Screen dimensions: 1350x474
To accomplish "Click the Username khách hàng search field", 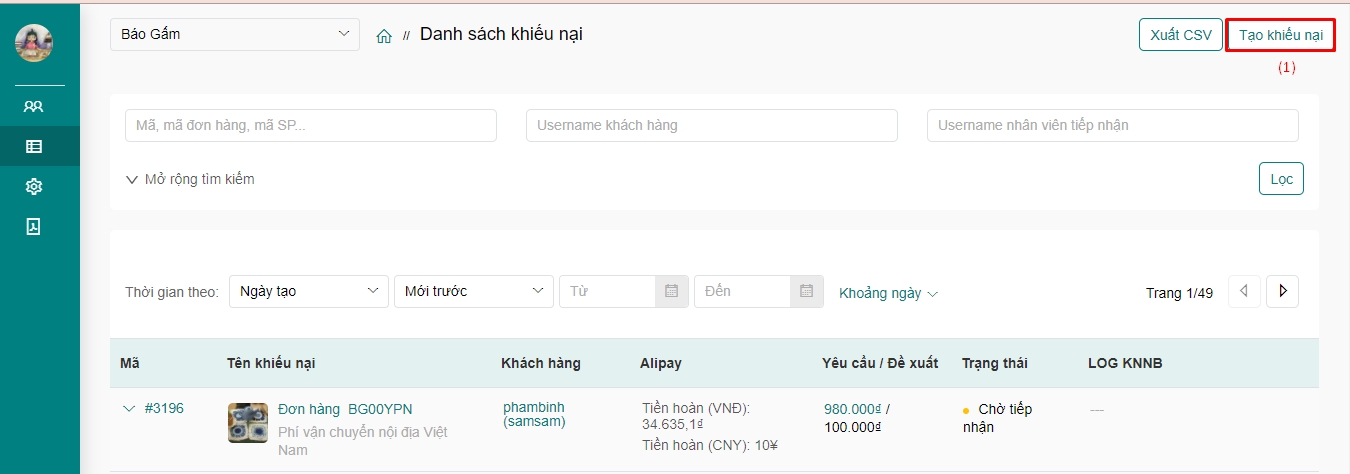I will click(711, 125).
